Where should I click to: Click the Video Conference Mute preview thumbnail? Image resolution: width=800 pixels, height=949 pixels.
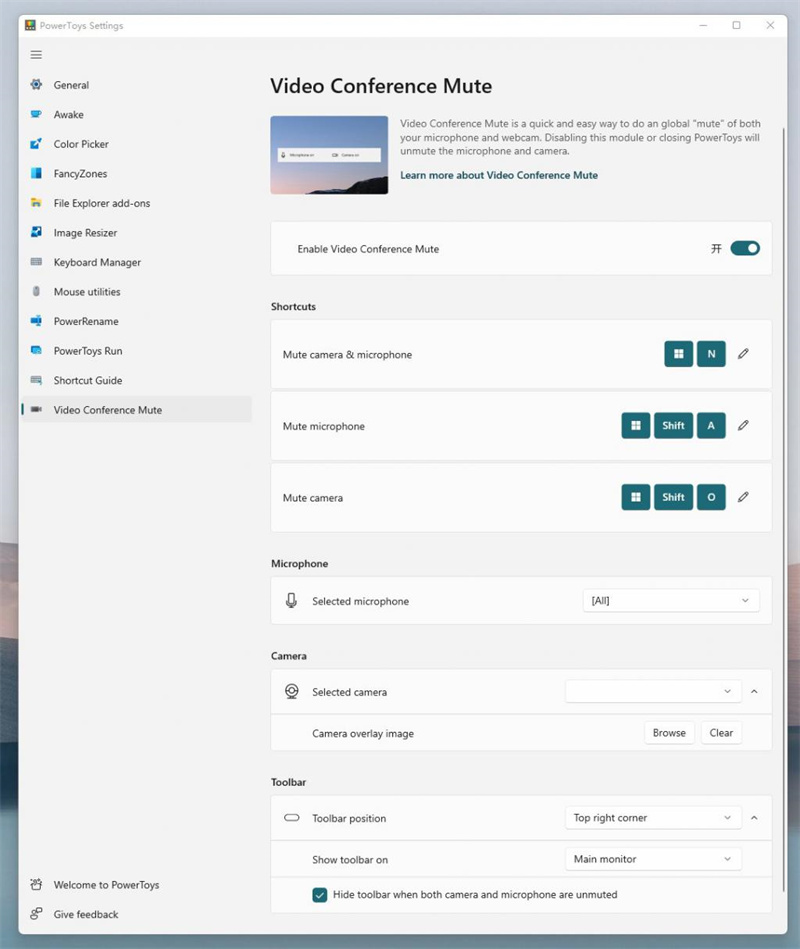329,155
